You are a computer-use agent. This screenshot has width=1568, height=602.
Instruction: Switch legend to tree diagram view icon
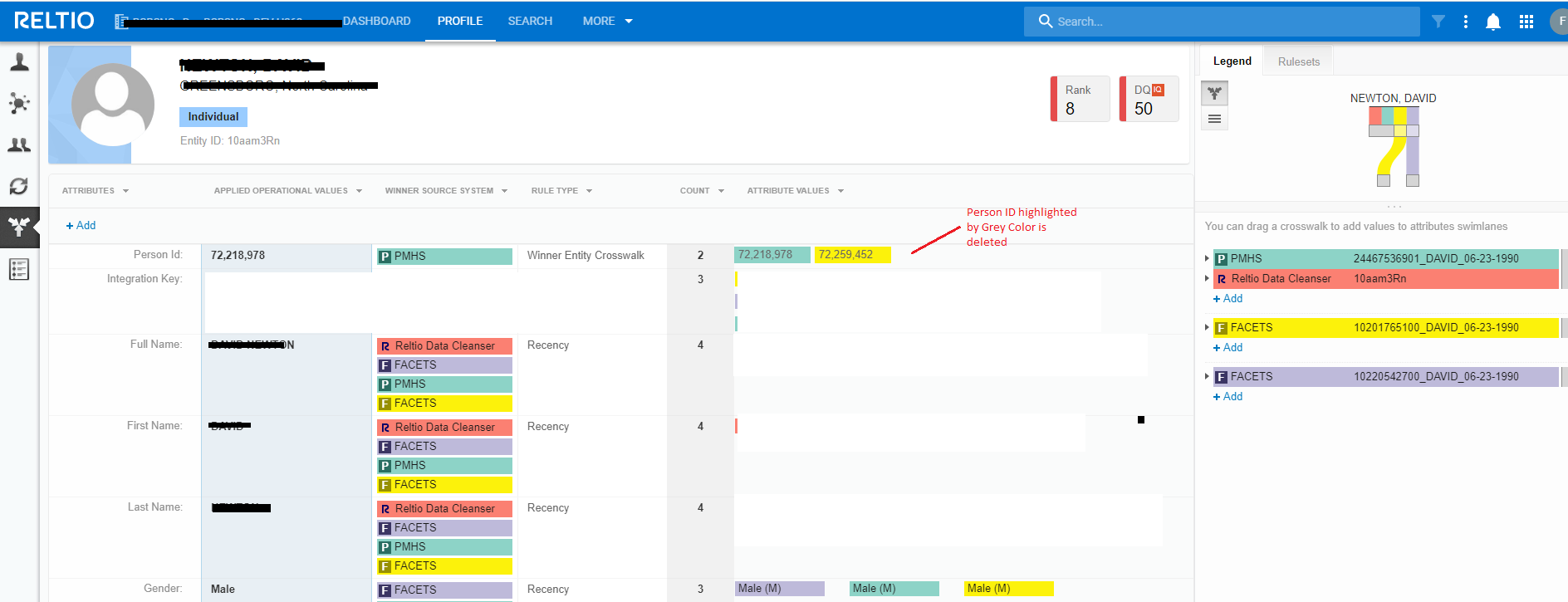[1214, 93]
